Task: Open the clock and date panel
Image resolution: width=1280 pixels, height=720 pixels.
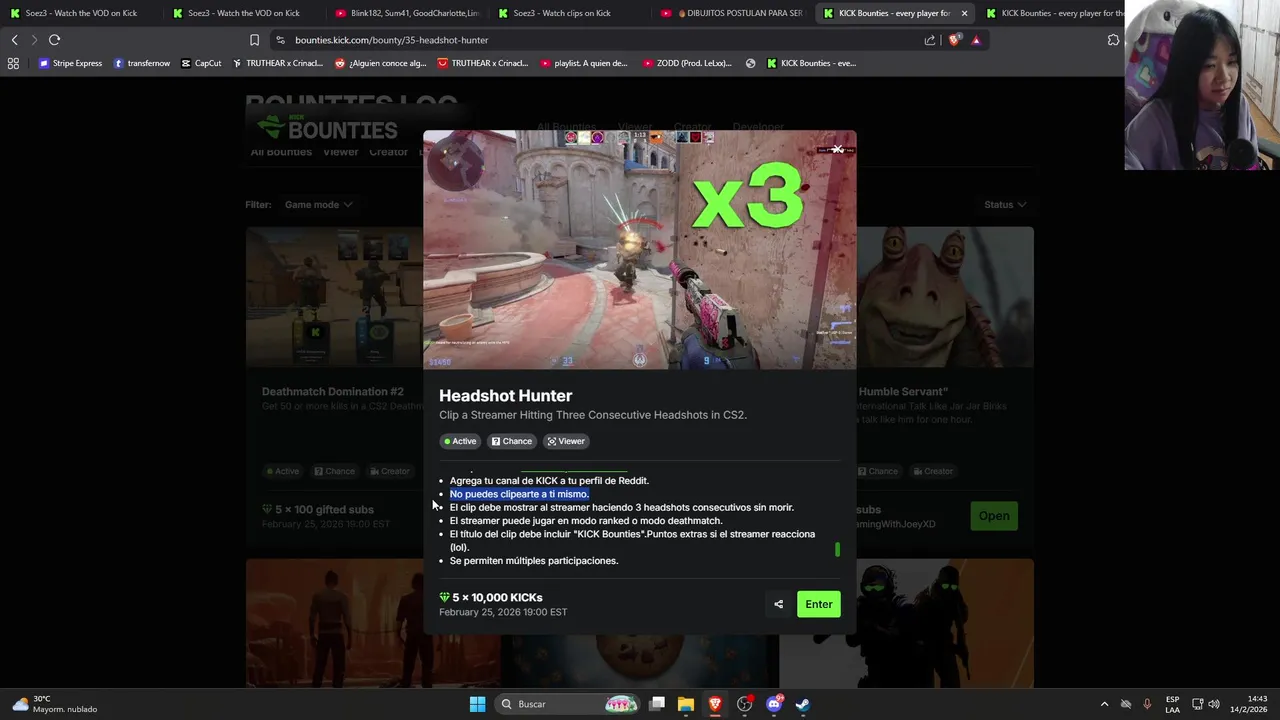Action: point(1249,704)
